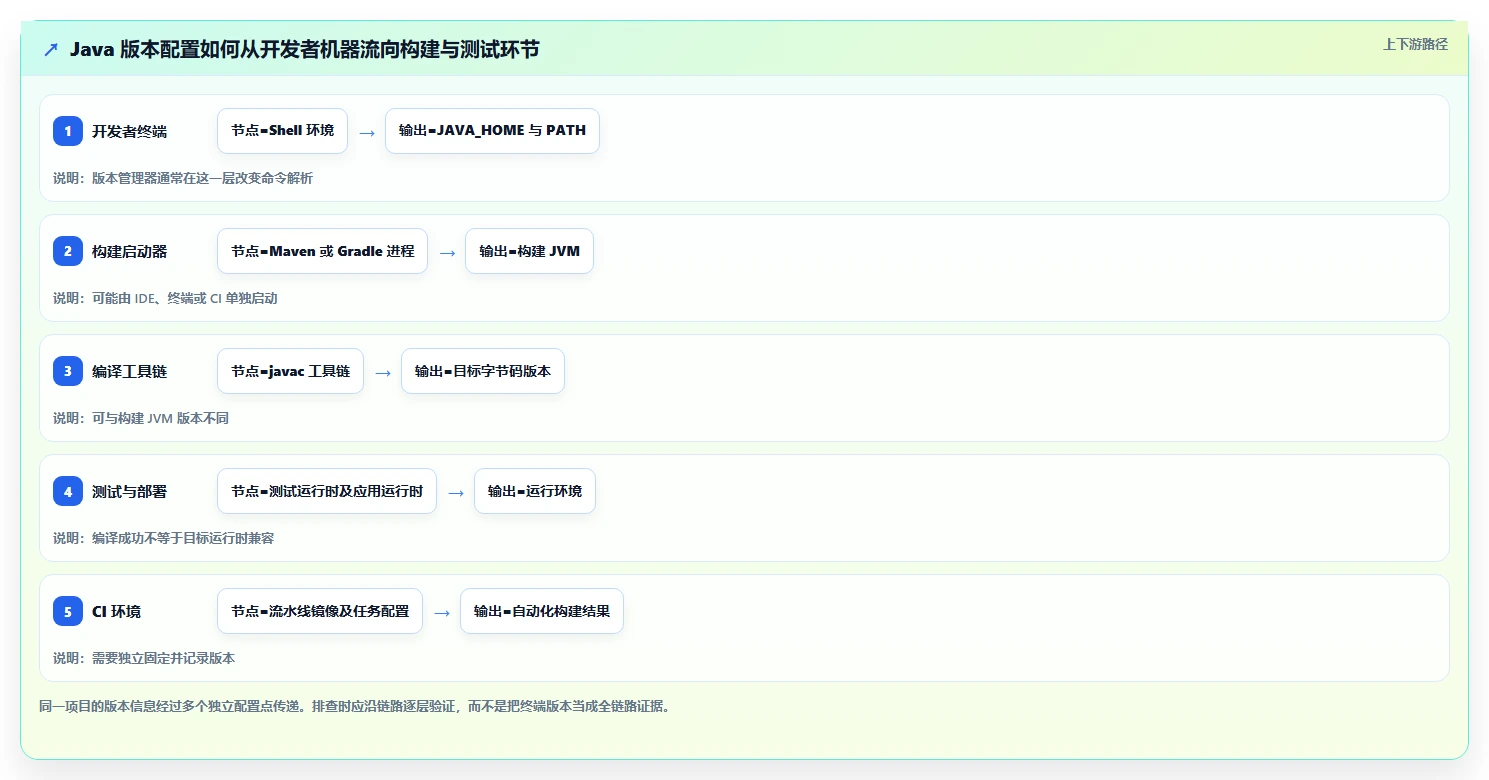Click the step 1 number badge
Image resolution: width=1489 pixels, height=780 pixels.
[x=68, y=131]
